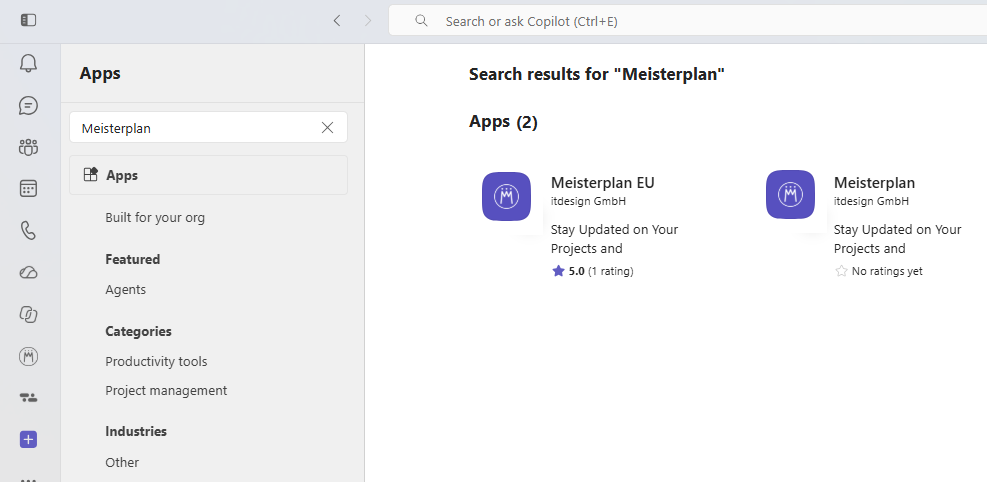Select the Apps section in sidebar

[208, 175]
